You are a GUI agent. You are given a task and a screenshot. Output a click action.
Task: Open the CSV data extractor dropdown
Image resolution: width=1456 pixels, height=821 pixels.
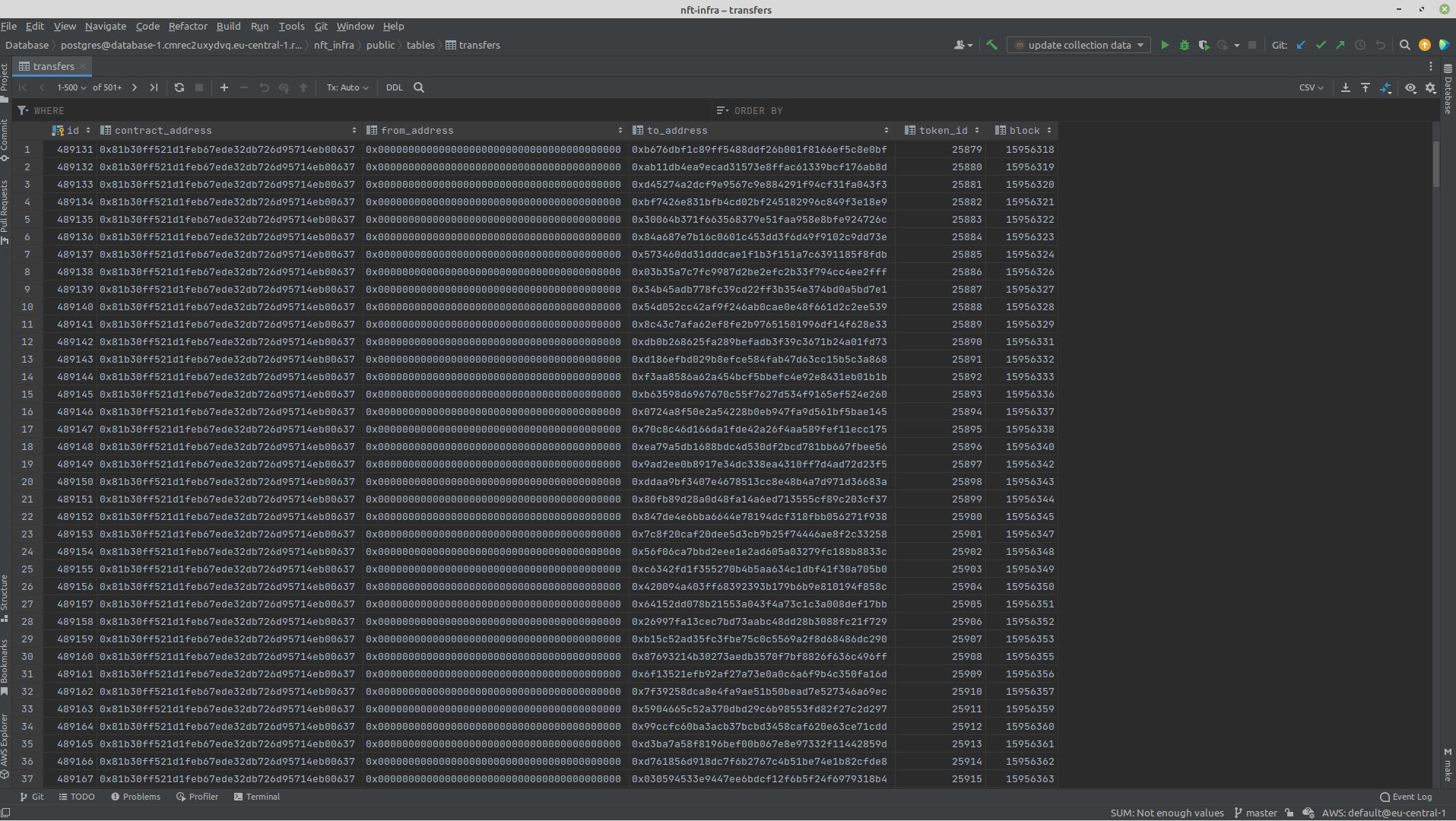pyautogui.click(x=1311, y=88)
